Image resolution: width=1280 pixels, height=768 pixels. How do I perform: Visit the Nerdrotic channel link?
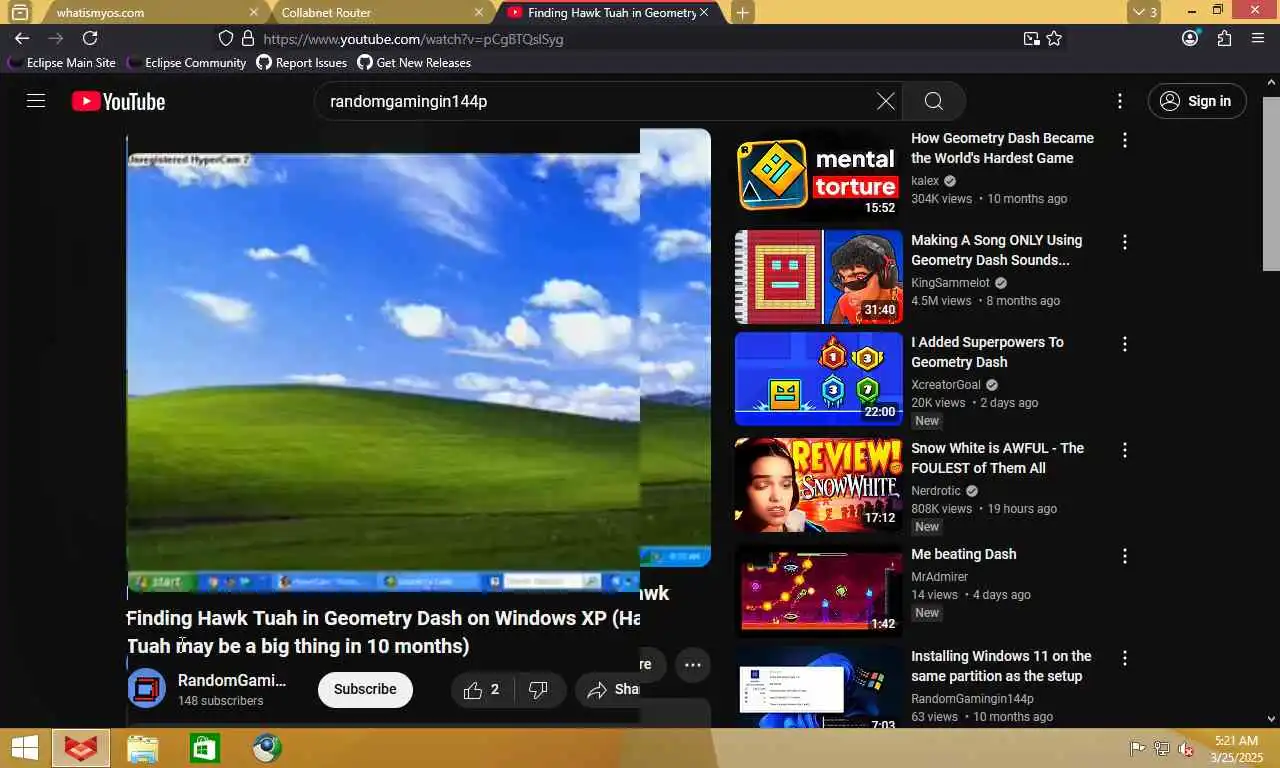pos(936,491)
